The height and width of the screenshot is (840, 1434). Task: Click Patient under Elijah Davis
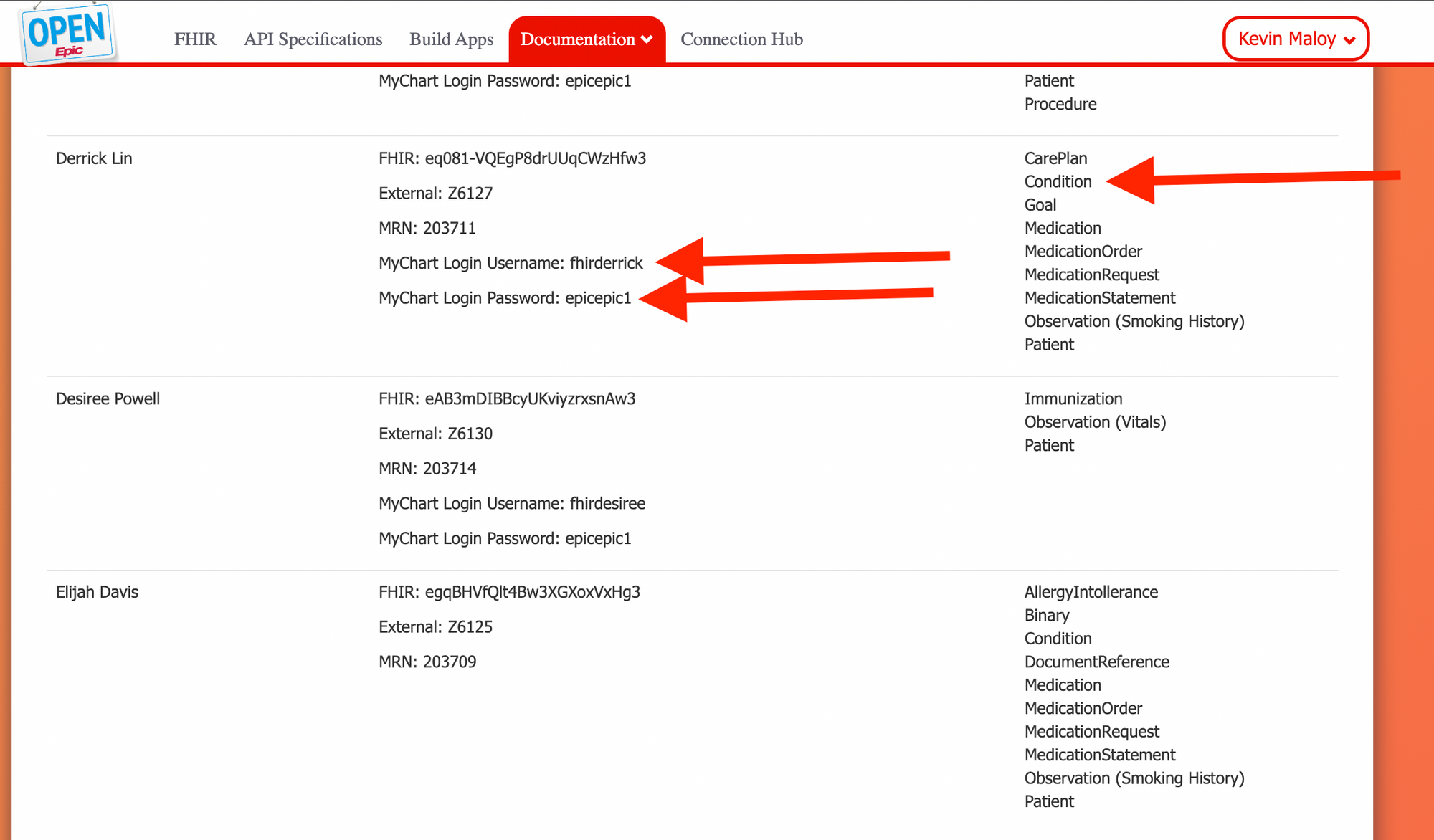tap(1049, 801)
